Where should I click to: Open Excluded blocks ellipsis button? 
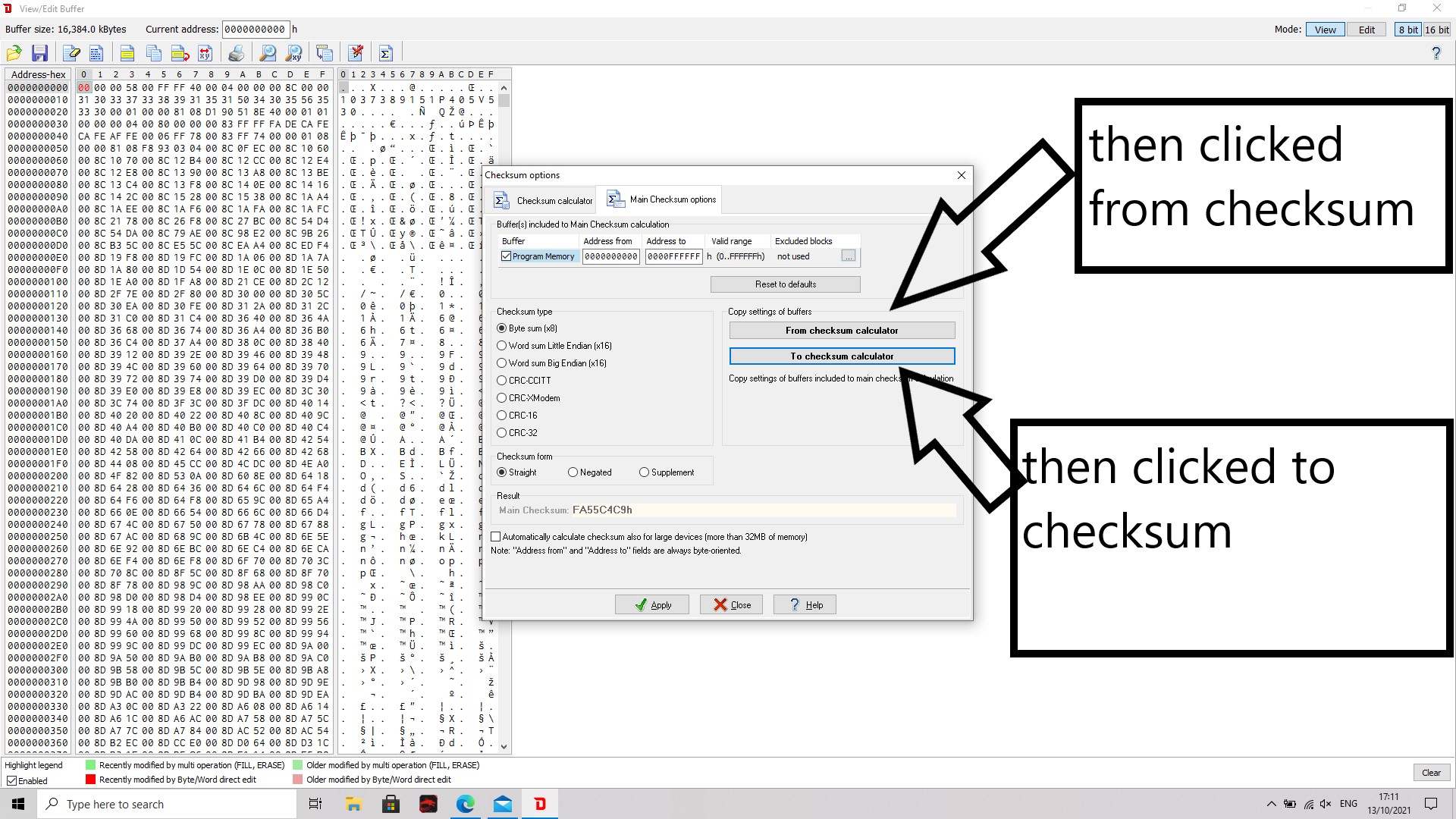[x=849, y=257]
